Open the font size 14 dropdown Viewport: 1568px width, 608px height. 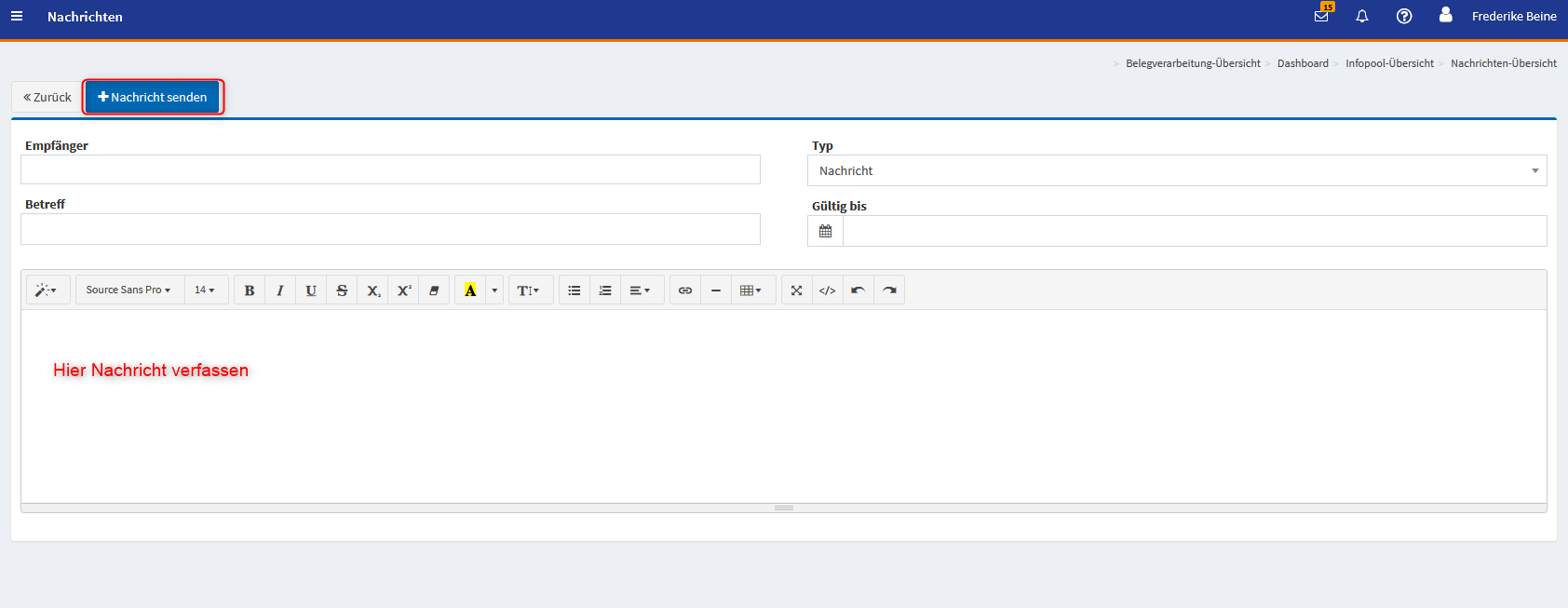205,290
